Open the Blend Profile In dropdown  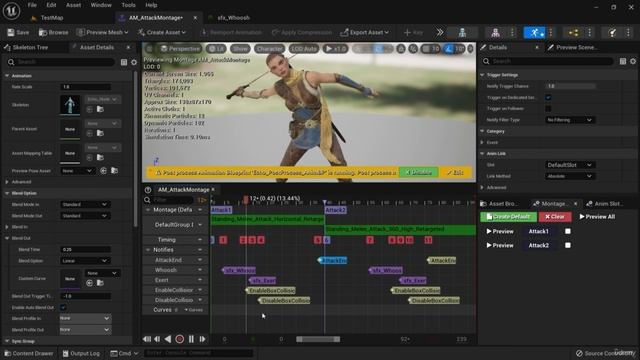(85, 318)
